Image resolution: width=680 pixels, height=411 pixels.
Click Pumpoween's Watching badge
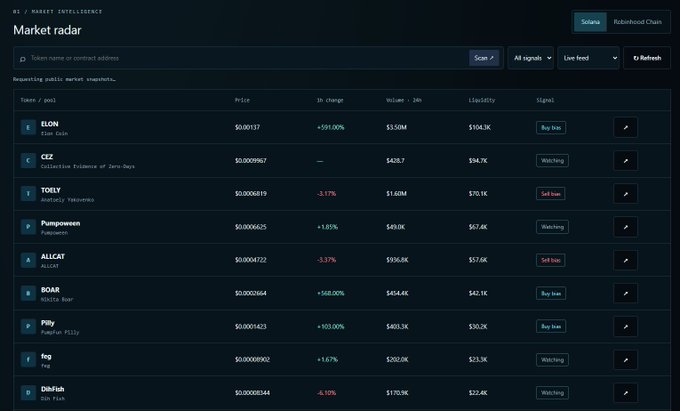click(552, 227)
